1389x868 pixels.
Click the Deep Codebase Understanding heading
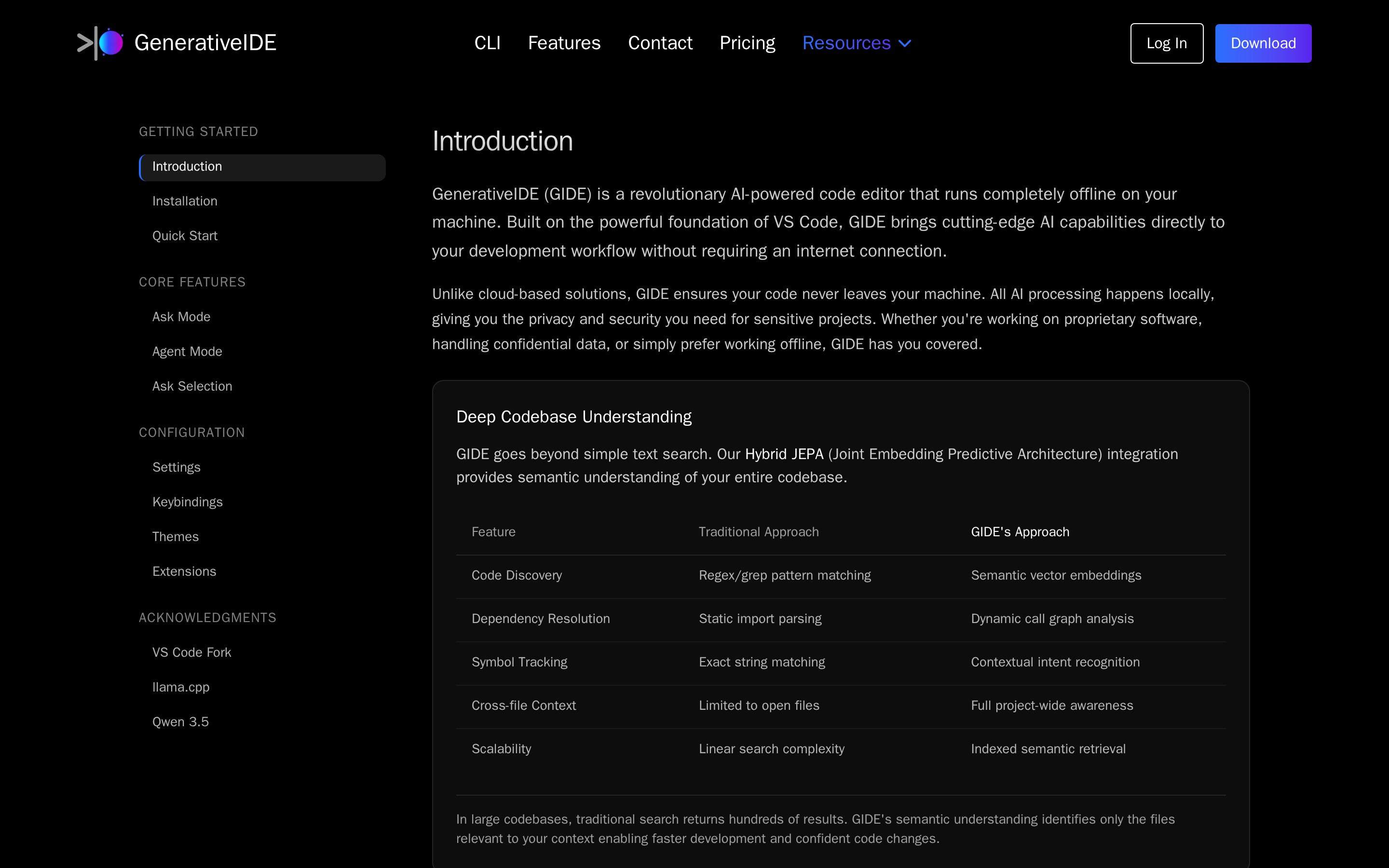click(574, 417)
